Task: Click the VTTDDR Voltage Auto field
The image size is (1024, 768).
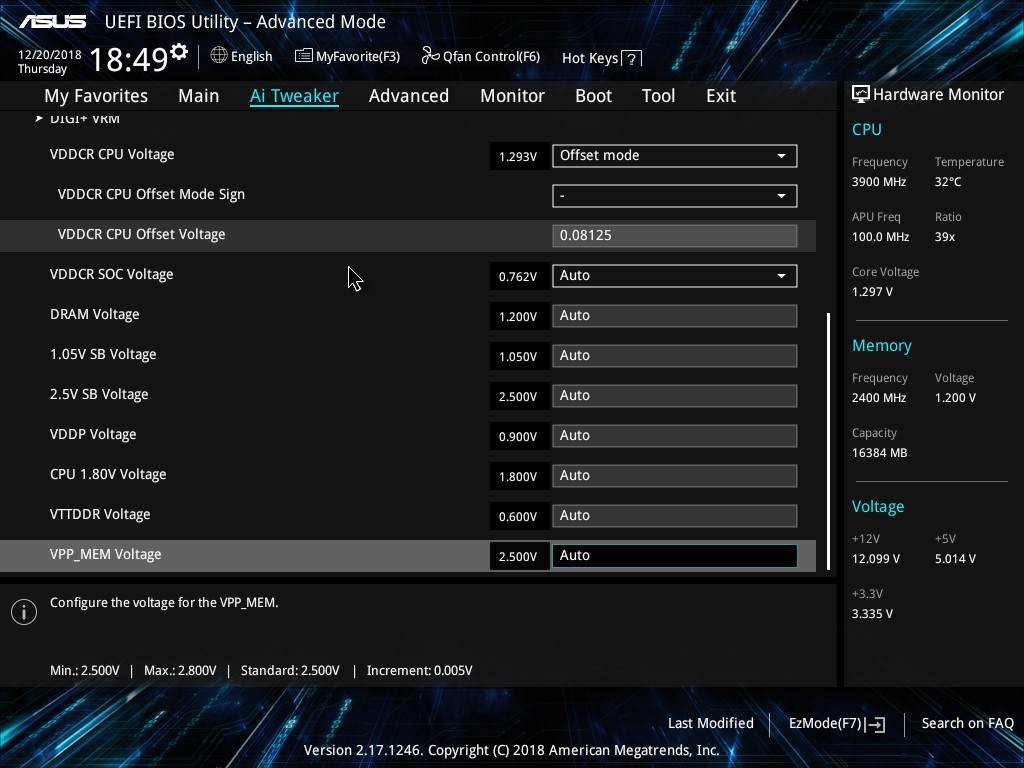Action: click(x=675, y=516)
